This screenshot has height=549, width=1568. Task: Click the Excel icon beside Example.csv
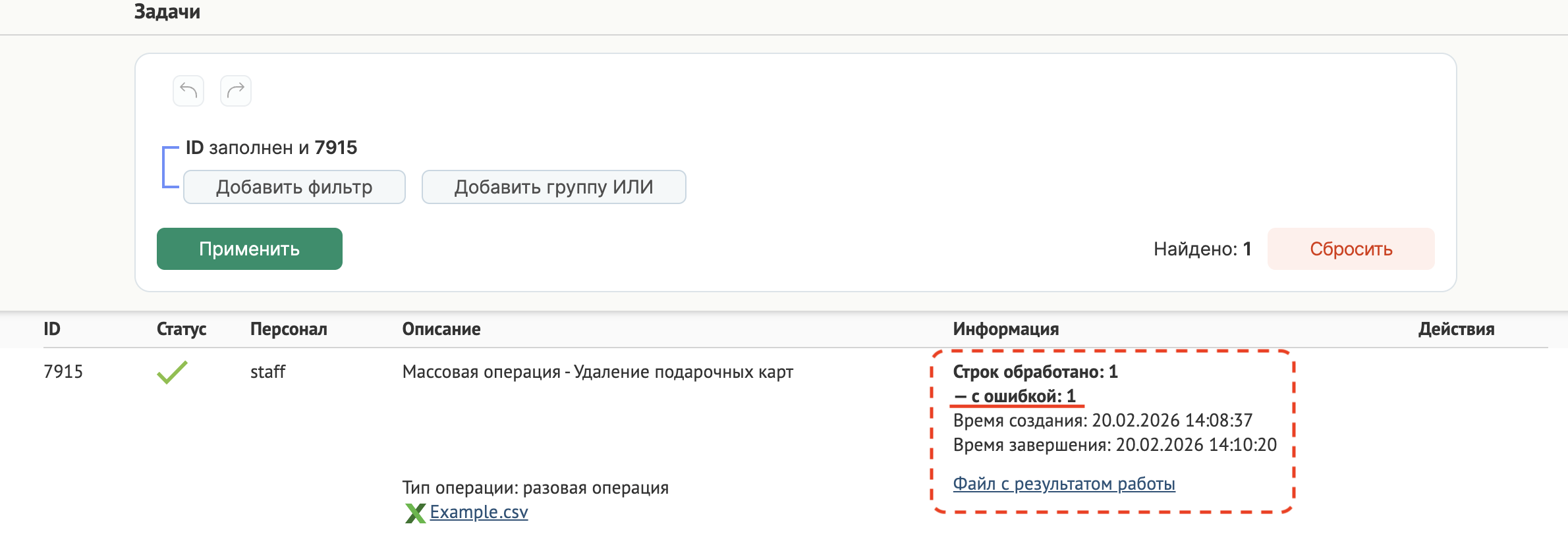point(415,513)
